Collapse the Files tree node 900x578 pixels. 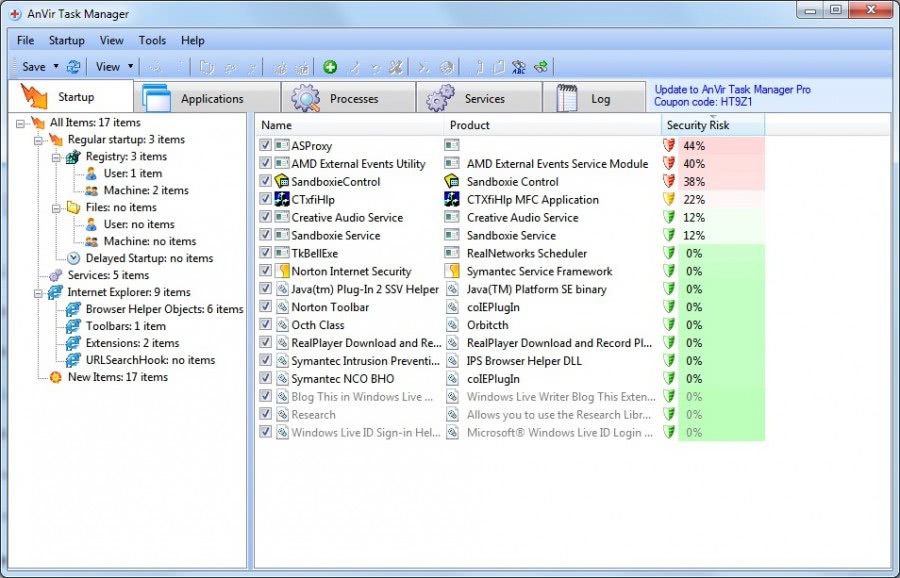coord(56,208)
